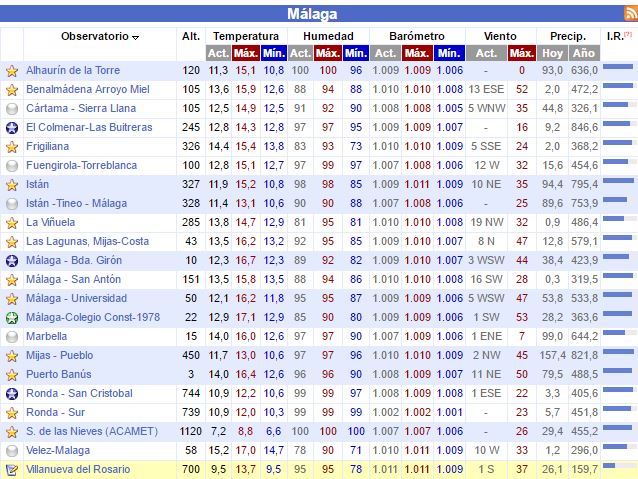638x479 pixels.
Task: Click the RSS feed icon in header
Action: point(628,14)
